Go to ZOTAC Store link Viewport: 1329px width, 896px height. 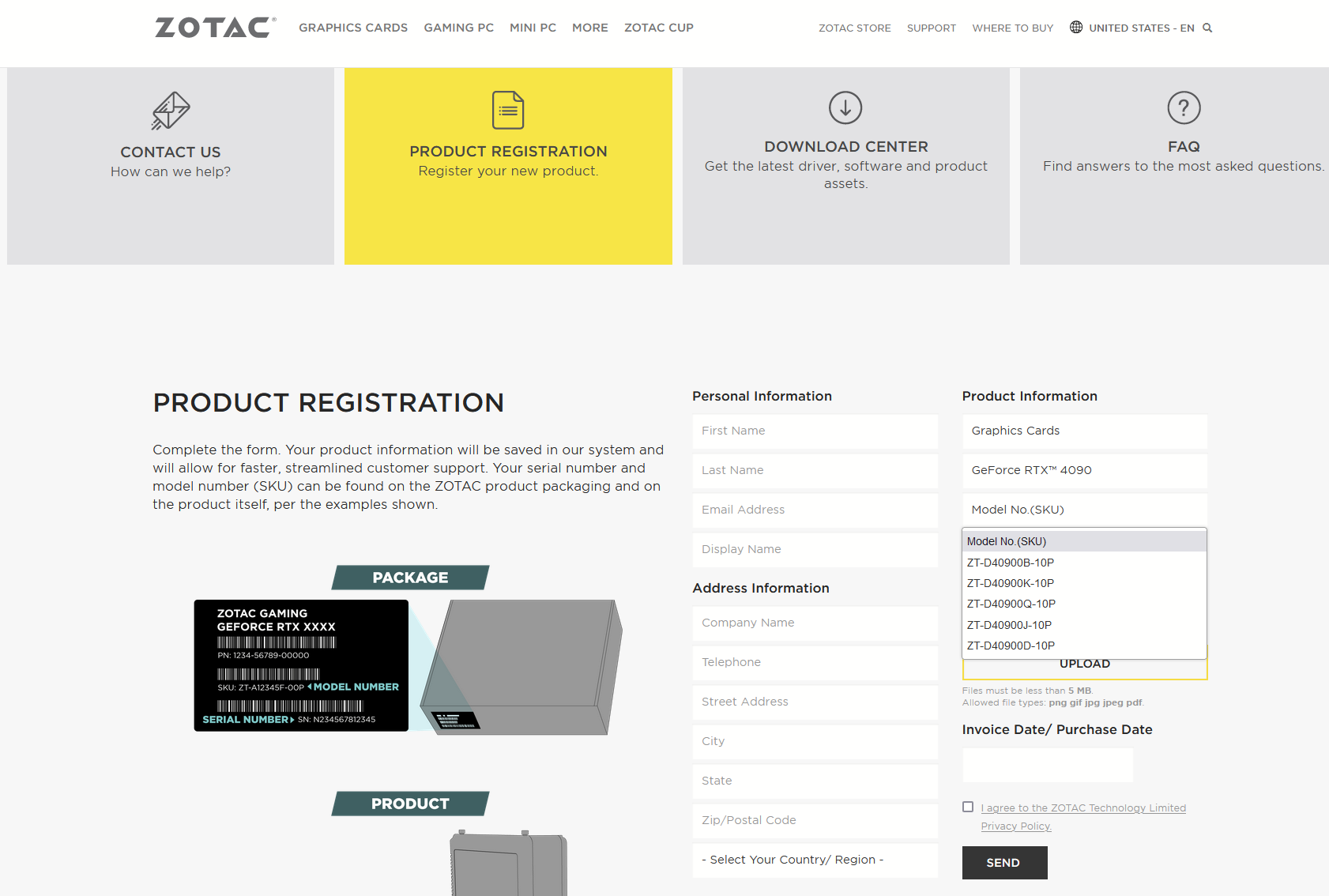click(855, 28)
